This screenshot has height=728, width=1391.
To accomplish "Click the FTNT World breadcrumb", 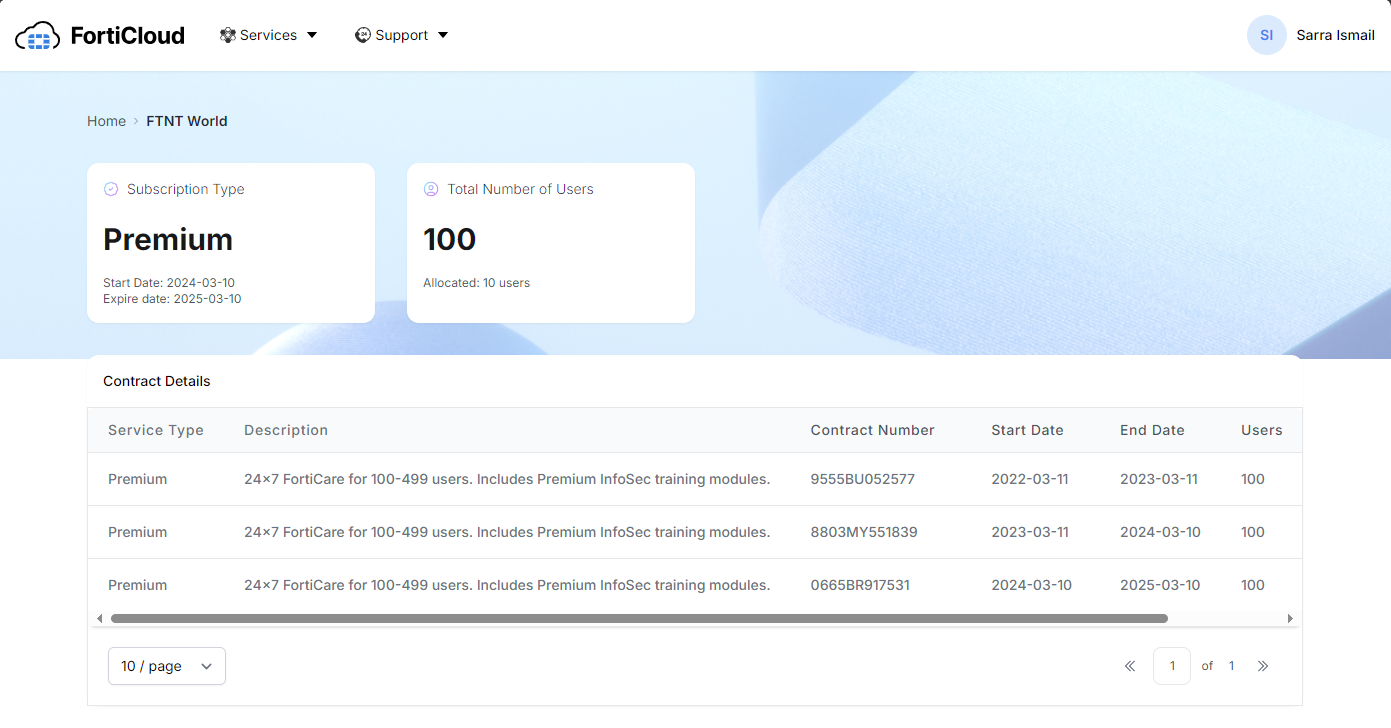I will point(187,121).
